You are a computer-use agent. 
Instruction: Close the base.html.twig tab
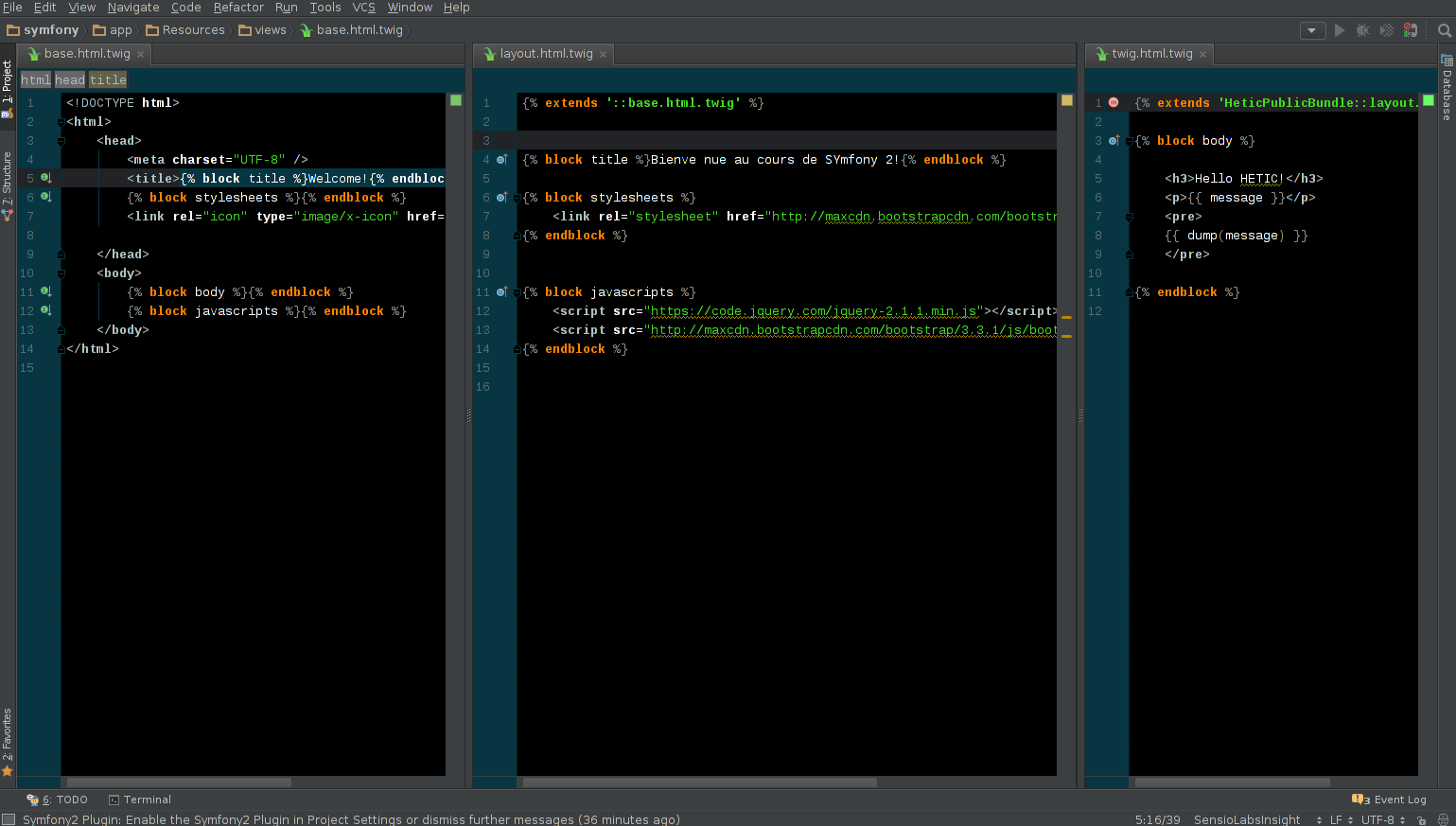click(141, 55)
